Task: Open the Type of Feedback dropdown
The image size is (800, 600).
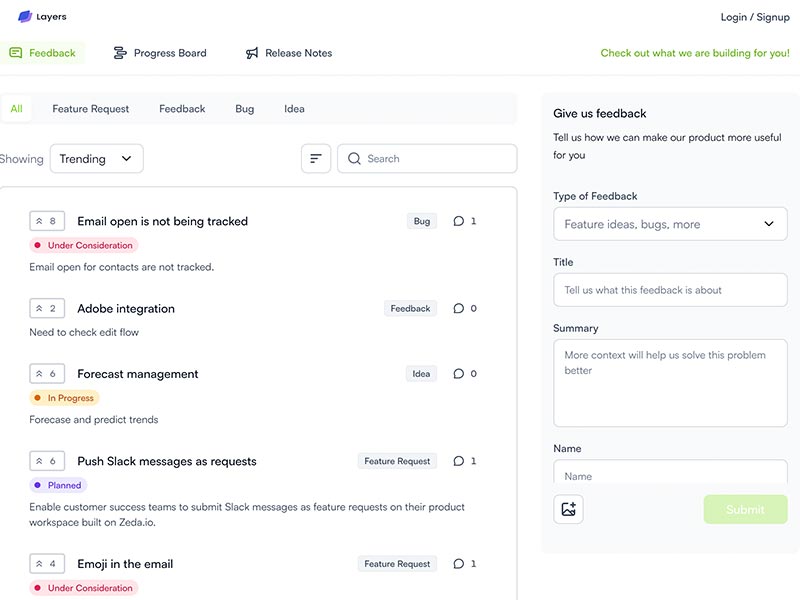Action: [670, 224]
